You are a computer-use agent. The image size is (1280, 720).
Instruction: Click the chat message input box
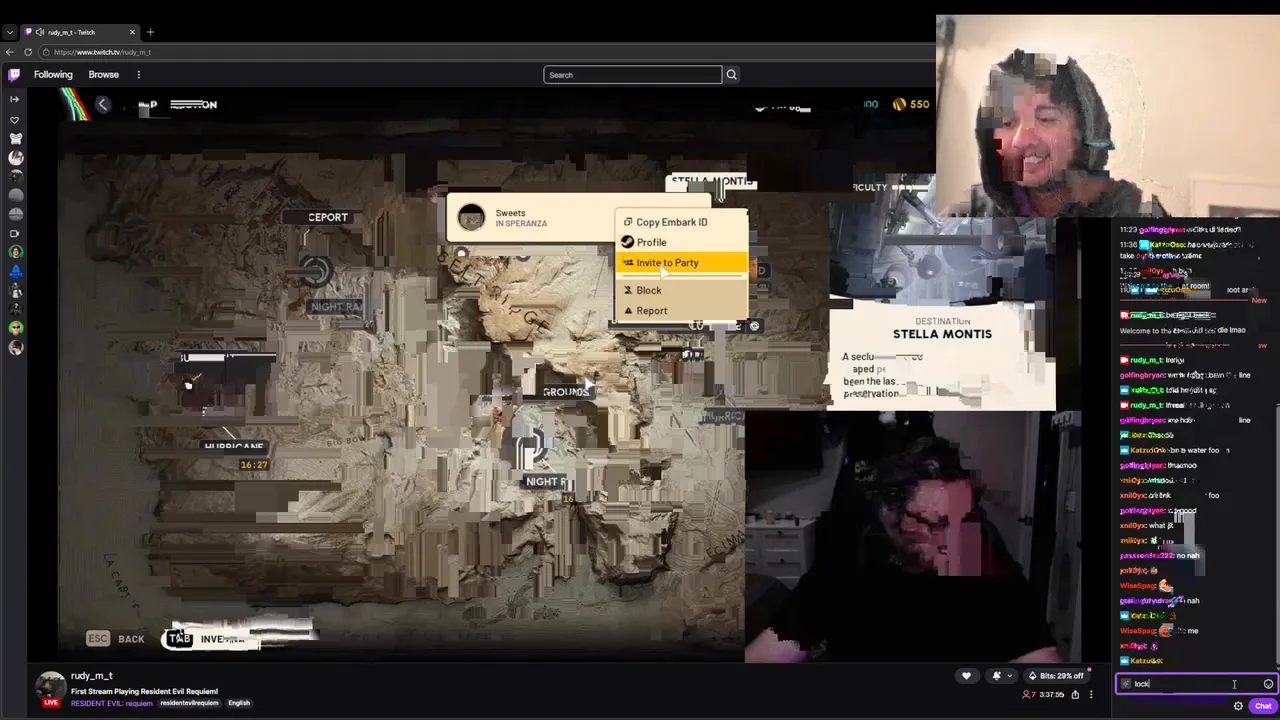1196,684
